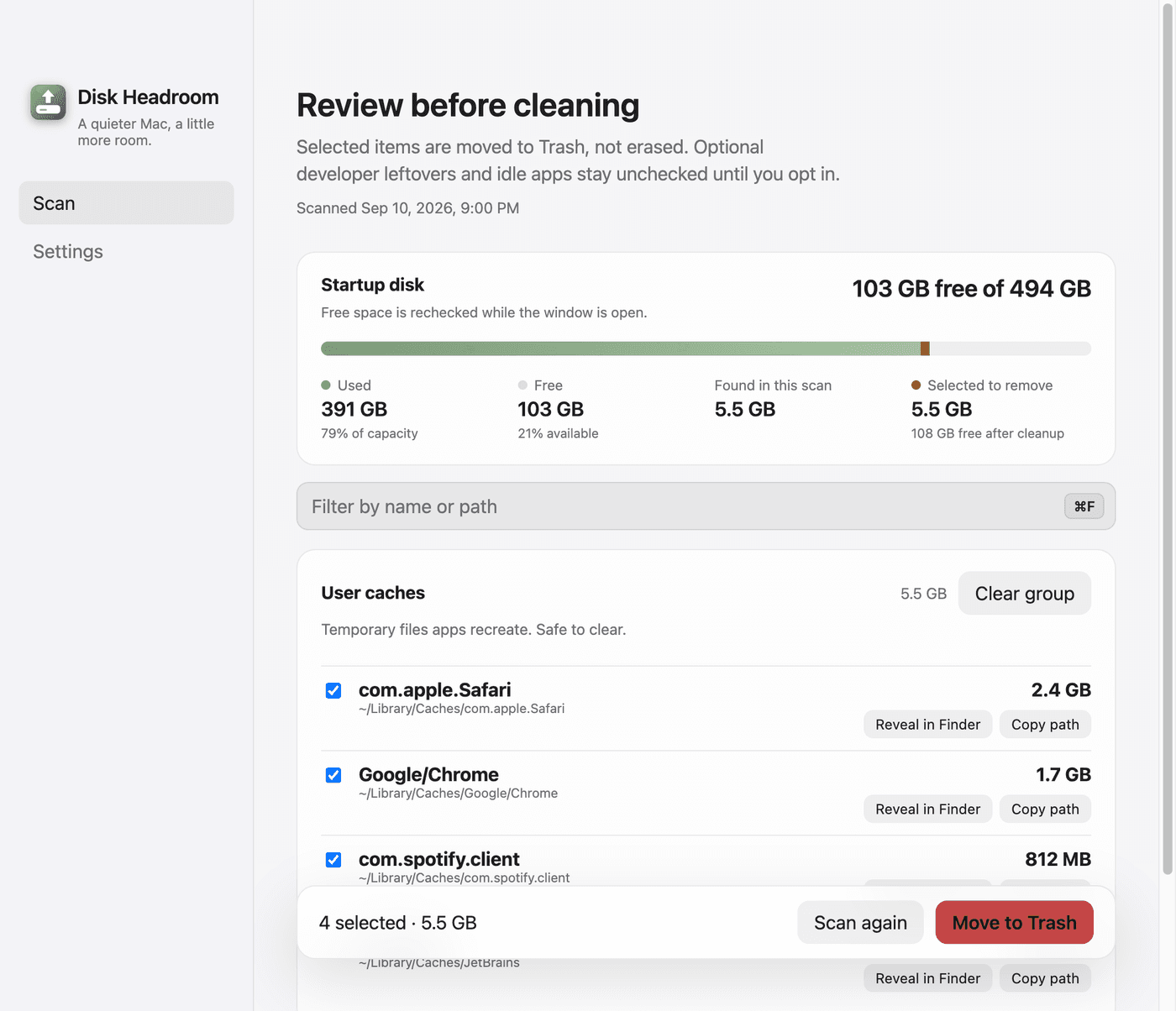The width and height of the screenshot is (1176, 1011).
Task: Reveal Google/Chrome cache in Finder
Action: 927,809
